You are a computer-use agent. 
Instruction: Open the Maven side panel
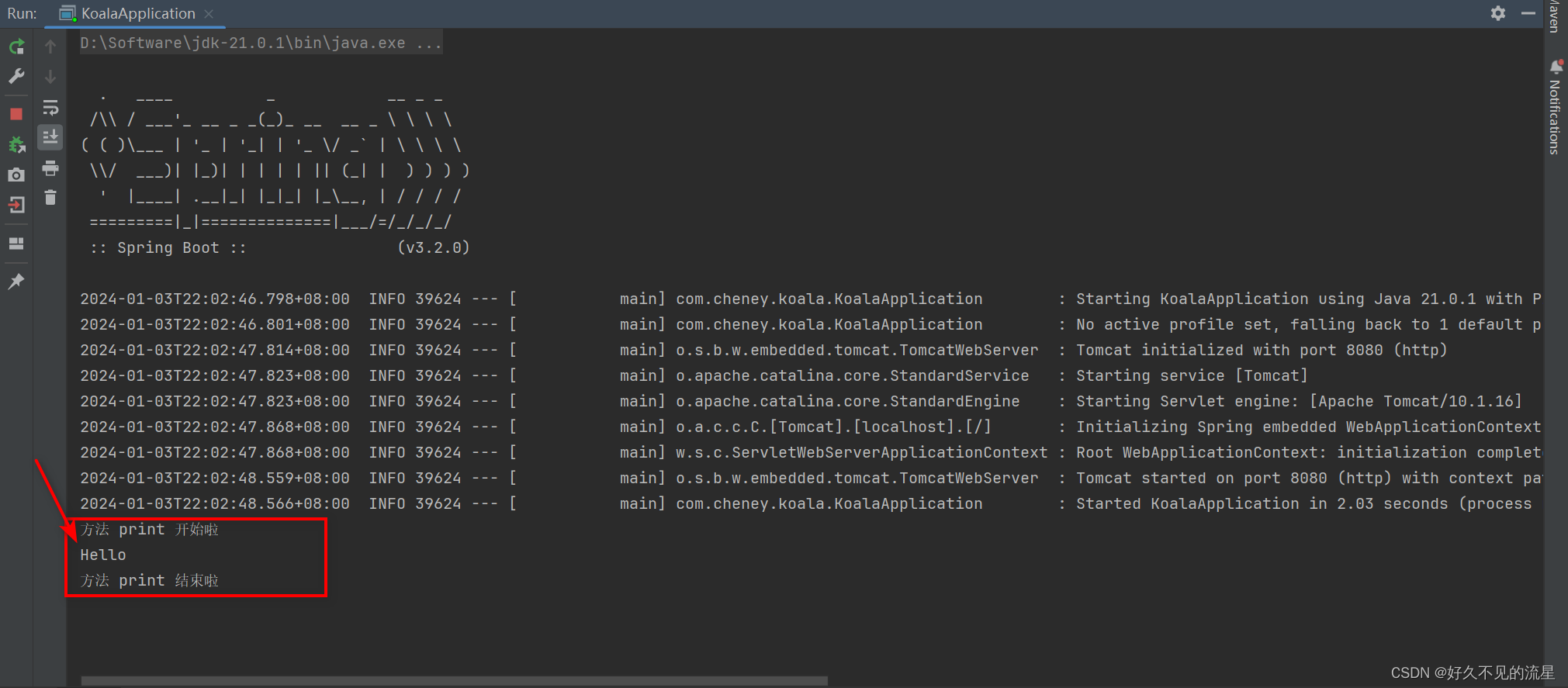coord(1555,16)
